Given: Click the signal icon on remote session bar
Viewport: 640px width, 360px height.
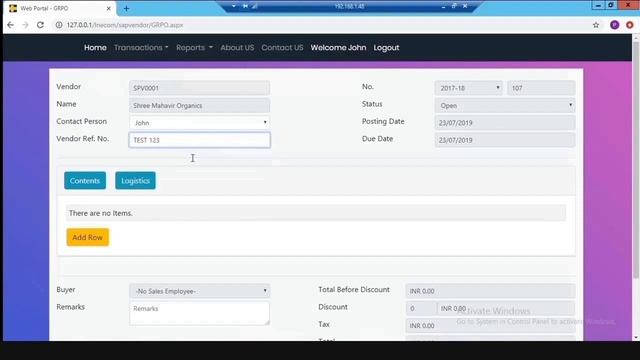Looking at the screenshot, I should (254, 6).
